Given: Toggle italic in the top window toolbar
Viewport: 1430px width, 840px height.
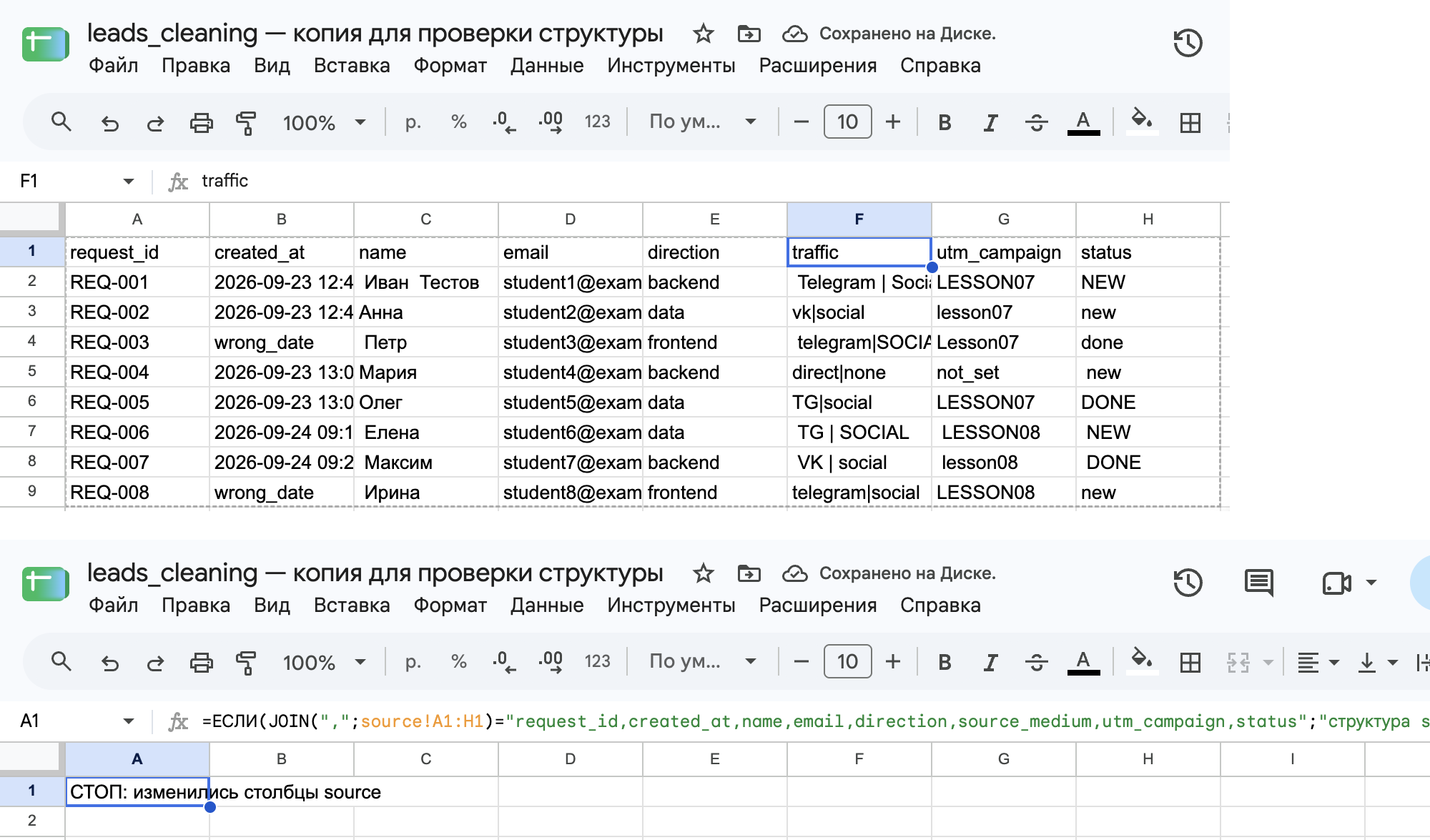Looking at the screenshot, I should click(990, 123).
